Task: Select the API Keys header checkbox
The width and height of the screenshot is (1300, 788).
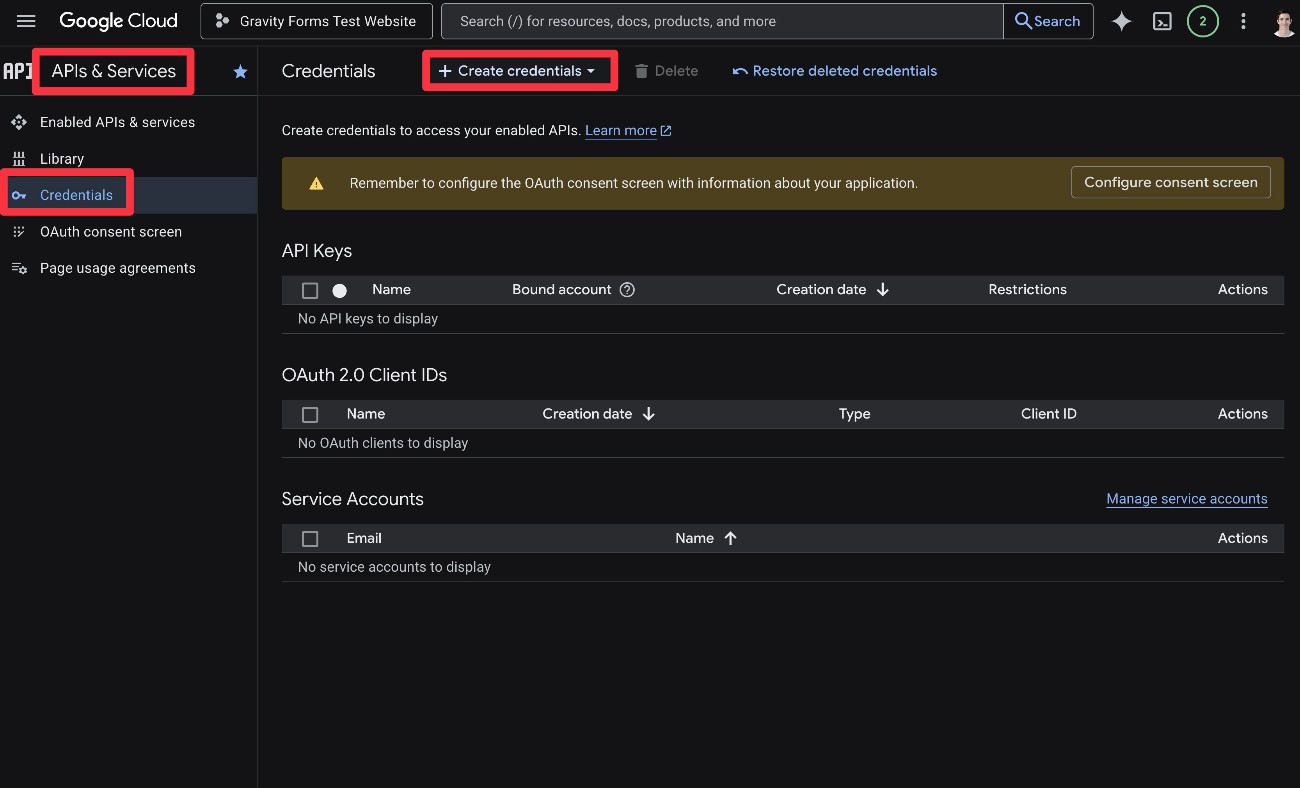Action: pos(310,289)
